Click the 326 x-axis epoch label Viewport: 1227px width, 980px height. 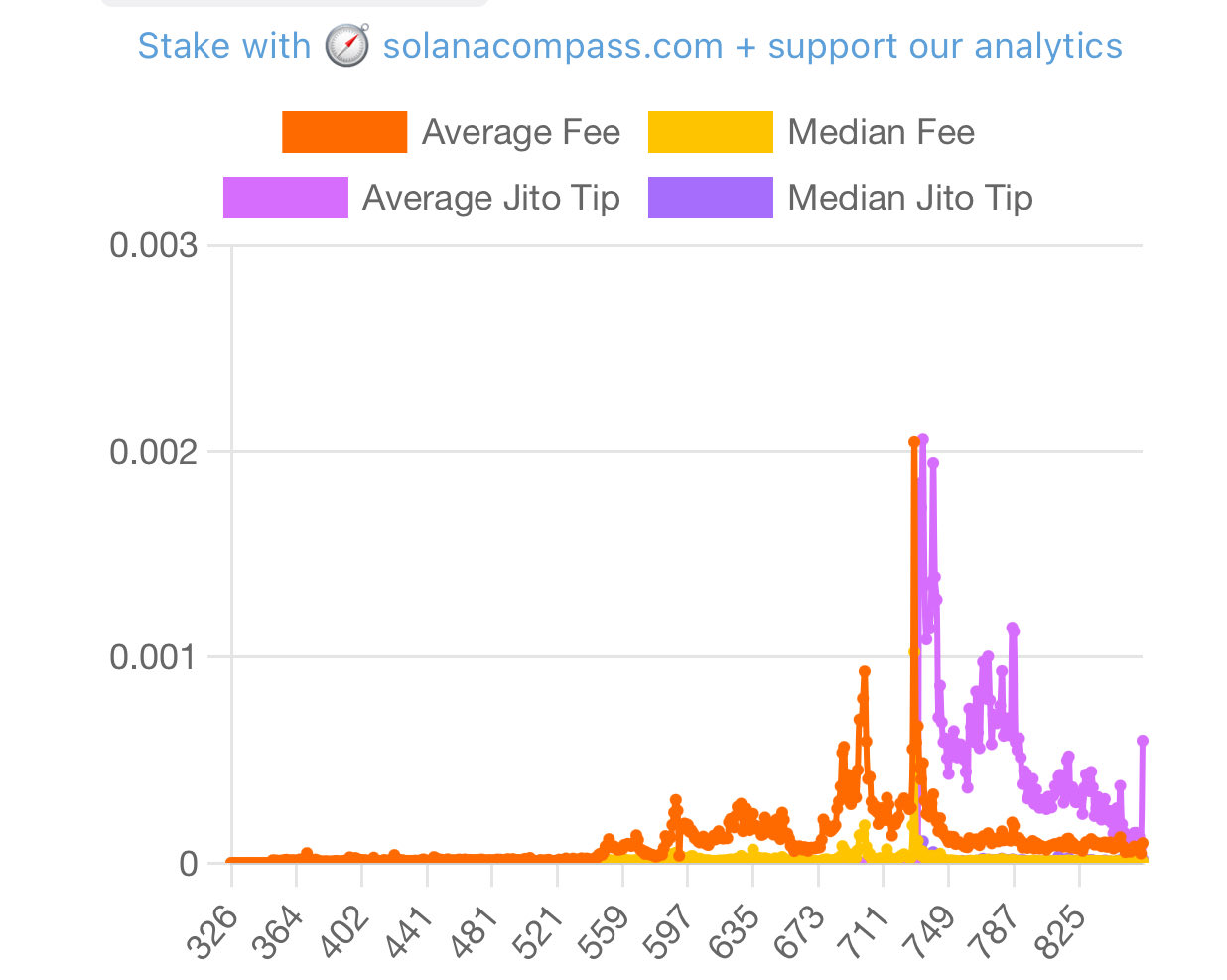tap(213, 932)
